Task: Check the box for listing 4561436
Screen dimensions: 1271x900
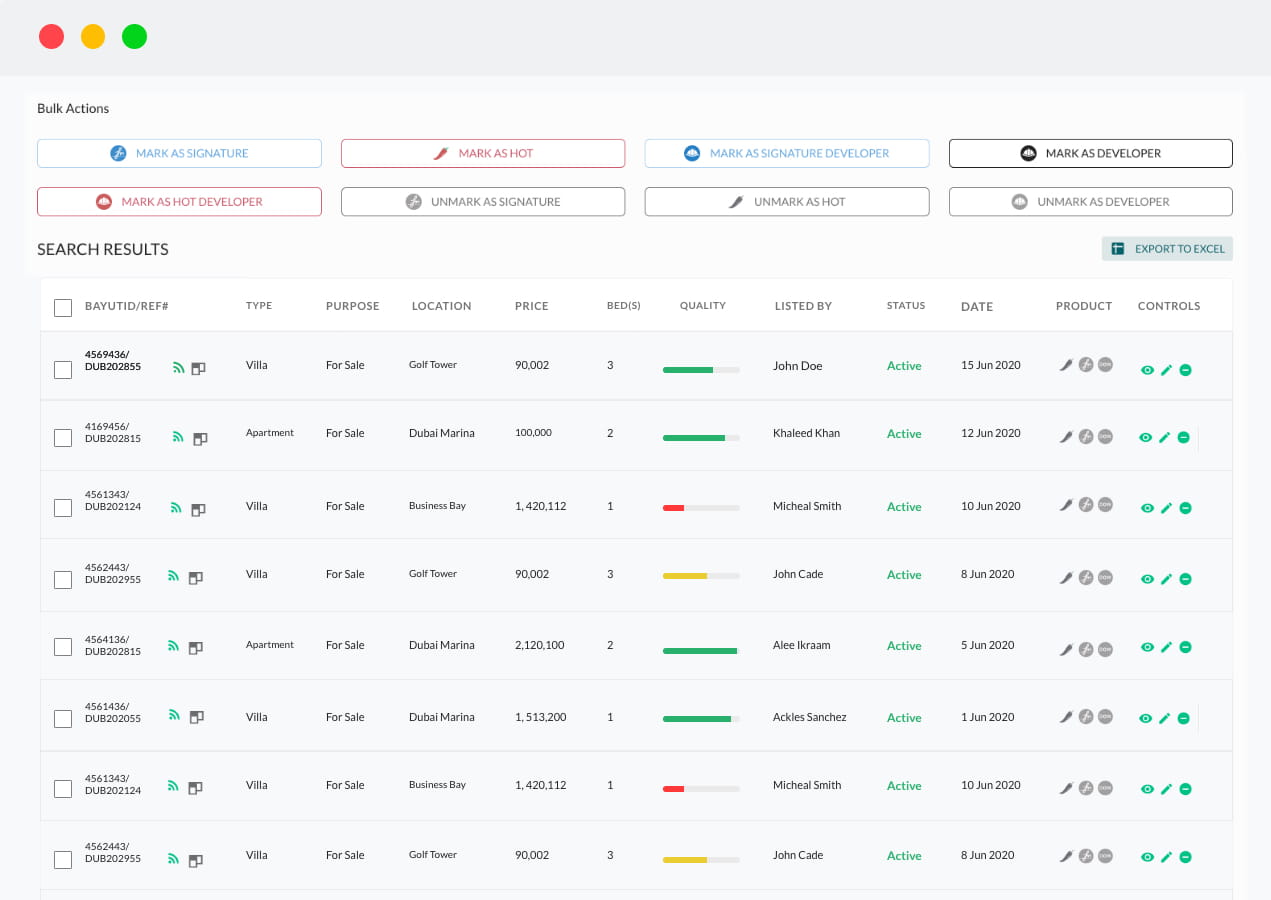Action: tap(63, 719)
